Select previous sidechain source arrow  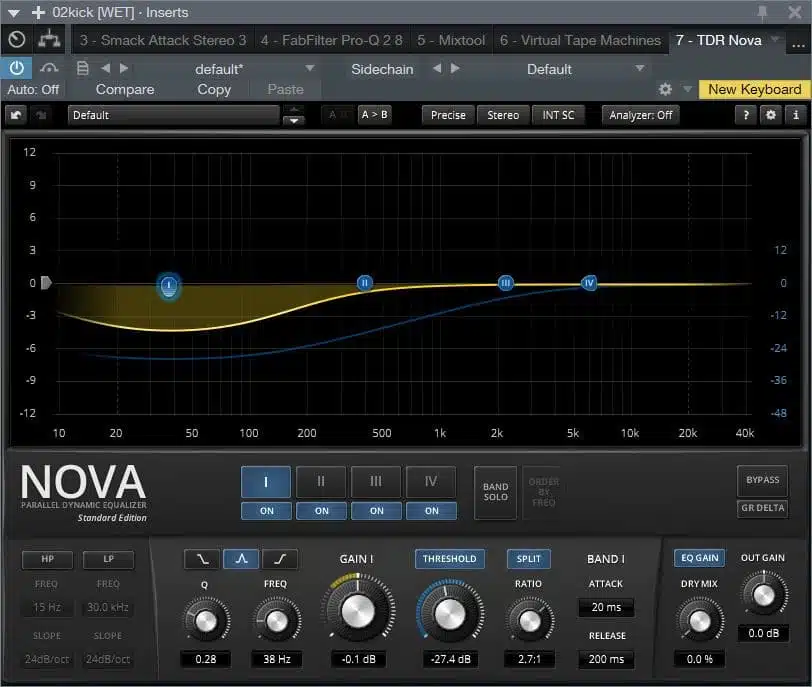pos(437,68)
